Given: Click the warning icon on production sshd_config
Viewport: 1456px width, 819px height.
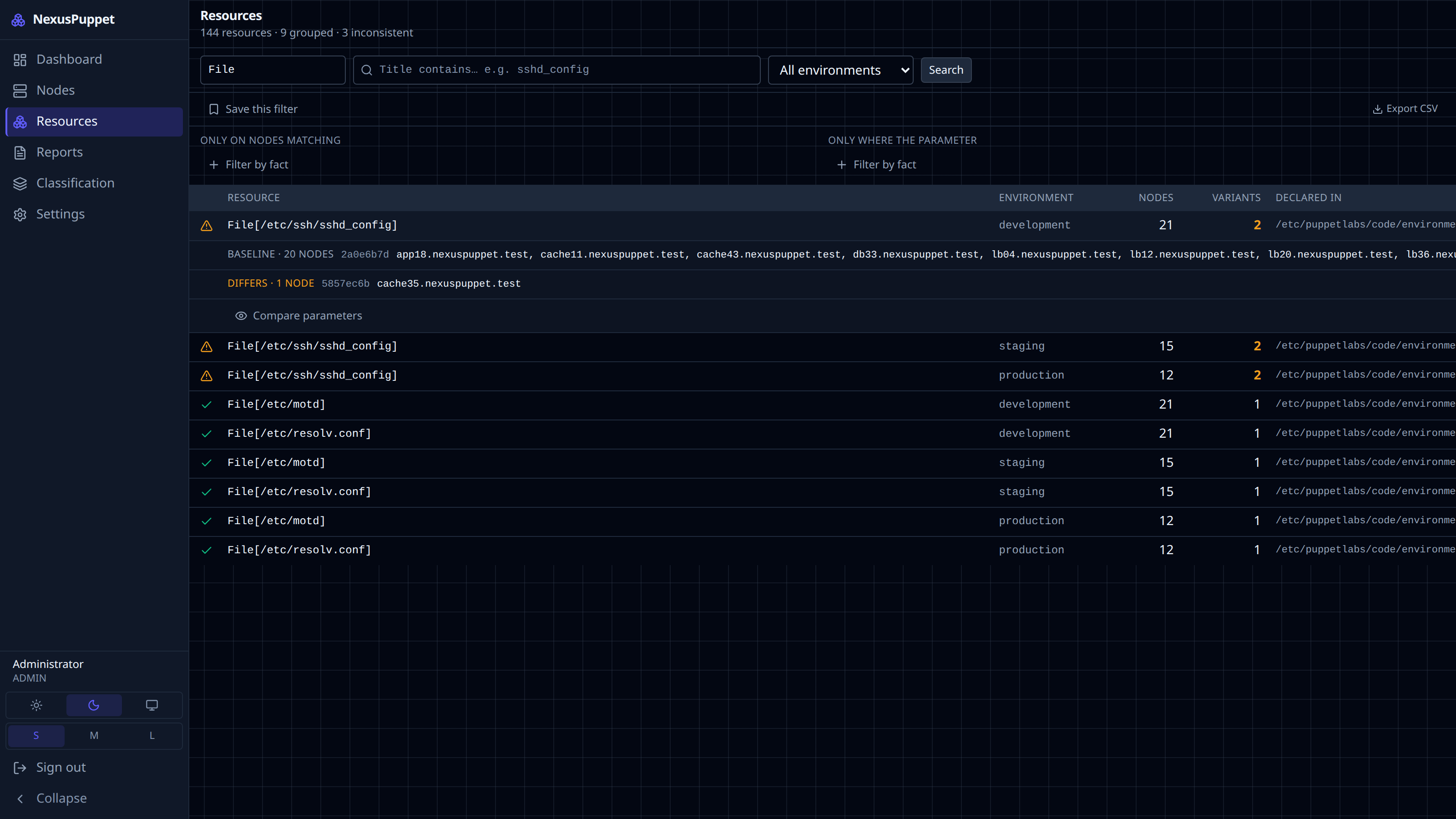Looking at the screenshot, I should click(207, 376).
